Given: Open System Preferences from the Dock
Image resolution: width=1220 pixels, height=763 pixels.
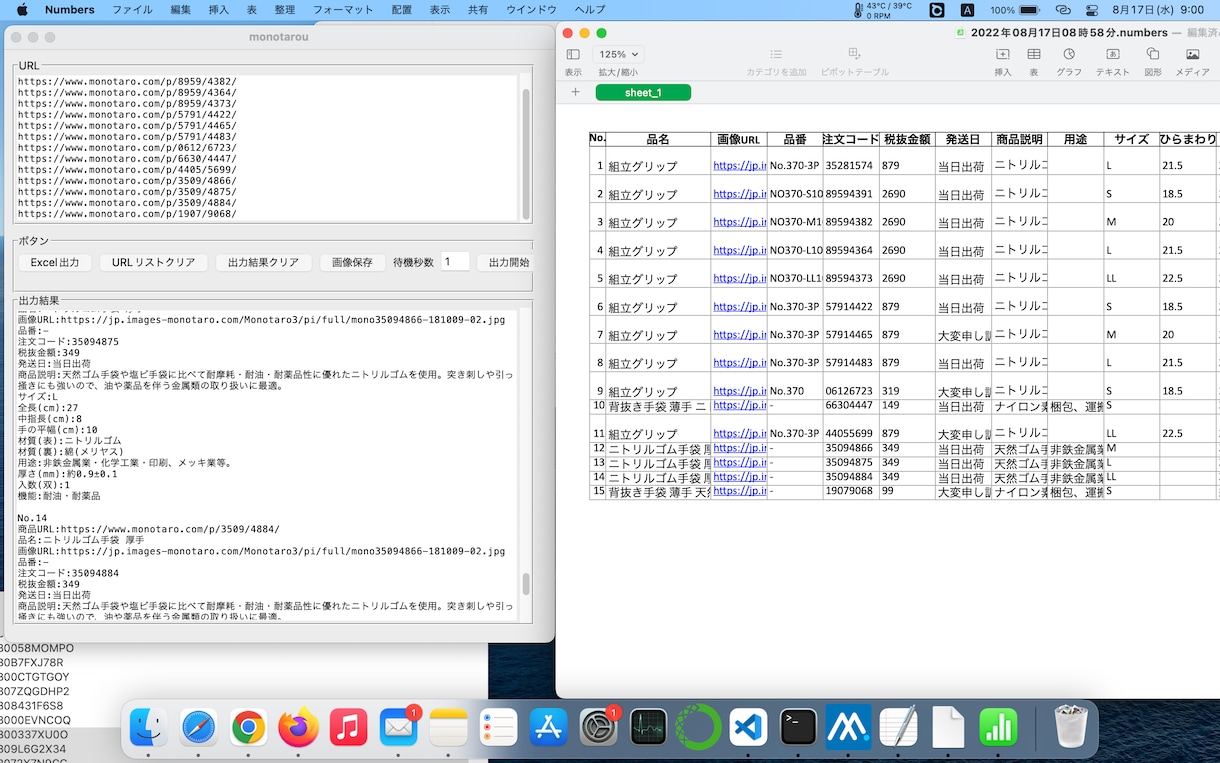Looking at the screenshot, I should (598, 728).
